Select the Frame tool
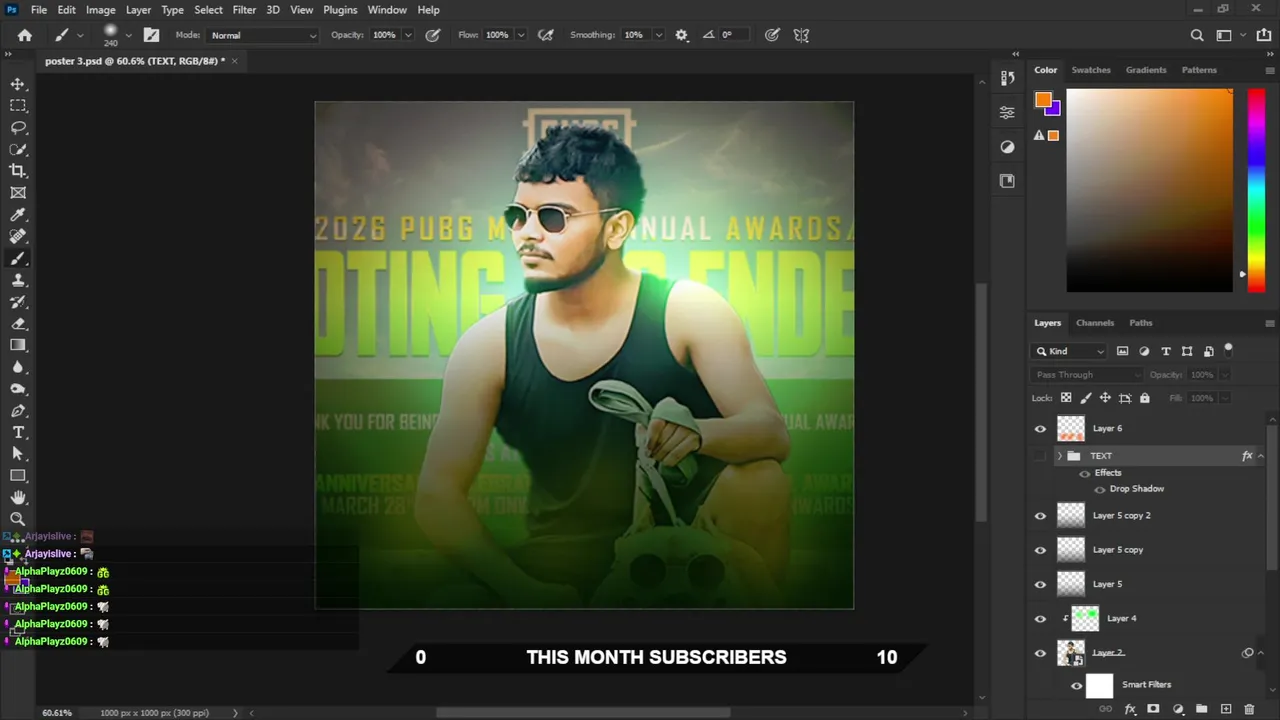This screenshot has width=1280, height=720. 18,193
